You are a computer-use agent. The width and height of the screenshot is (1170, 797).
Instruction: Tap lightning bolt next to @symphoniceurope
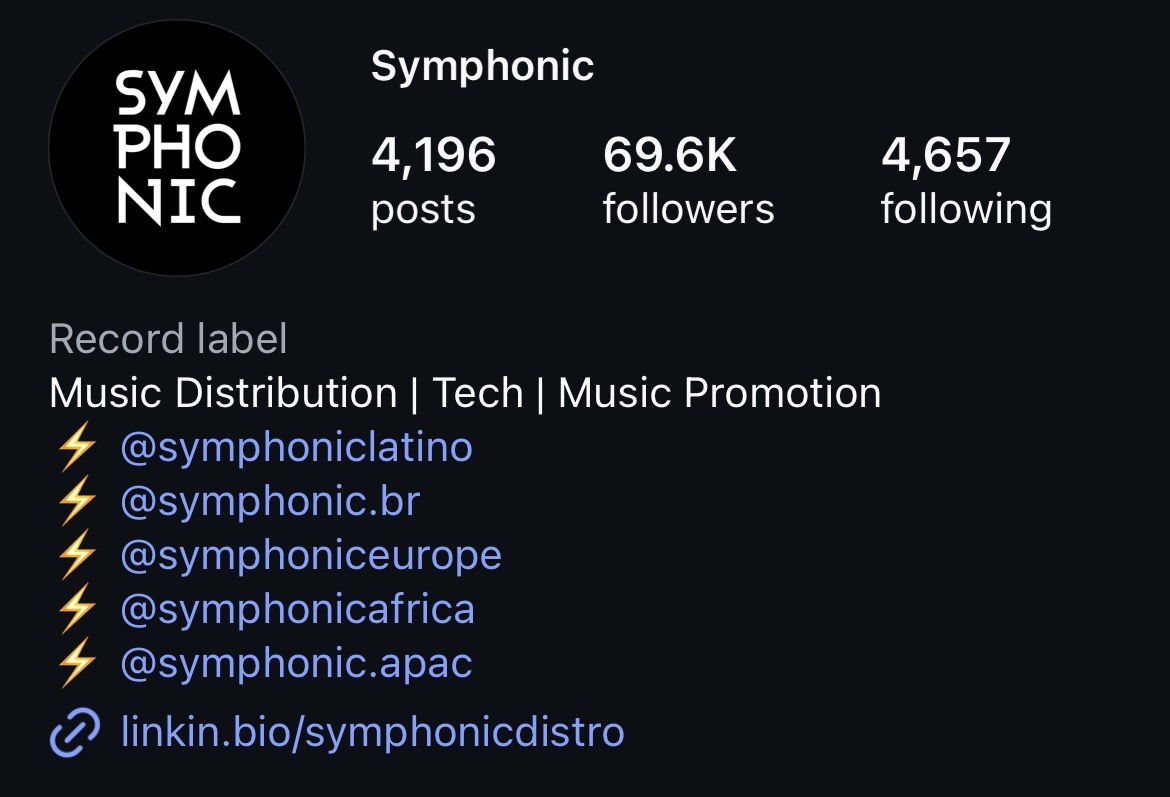76,555
